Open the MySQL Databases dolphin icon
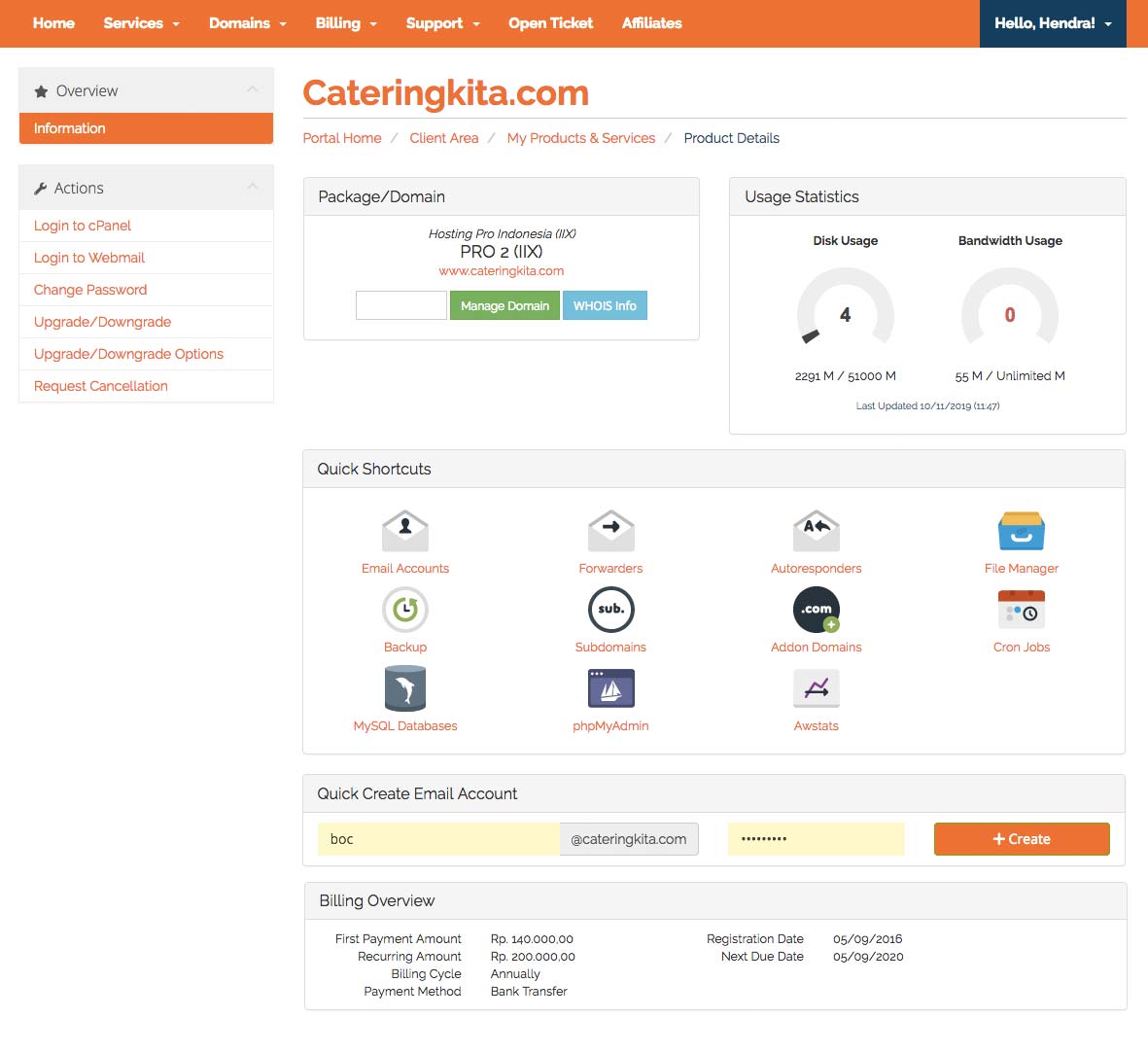 coord(405,688)
